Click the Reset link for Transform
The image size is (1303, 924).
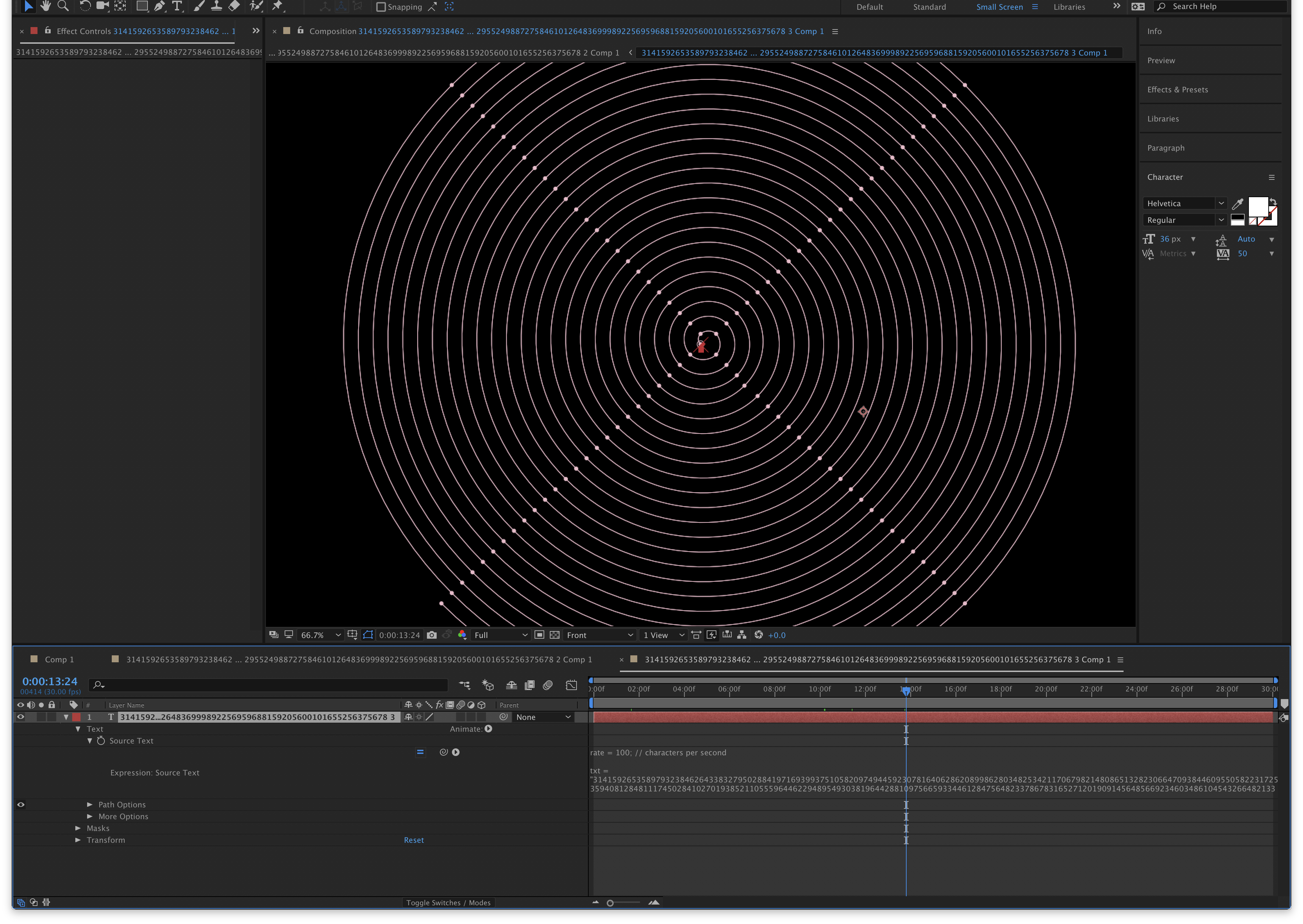414,840
